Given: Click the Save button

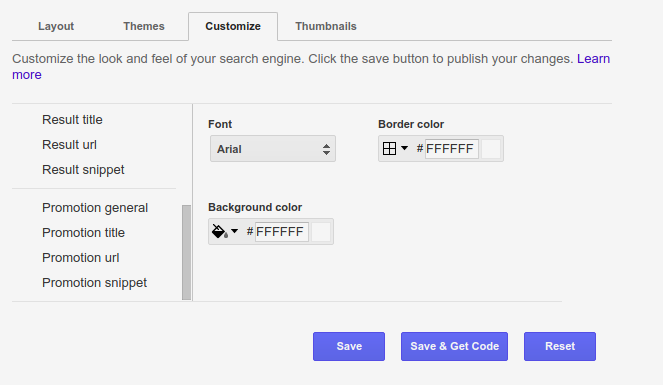Looking at the screenshot, I should coord(349,346).
